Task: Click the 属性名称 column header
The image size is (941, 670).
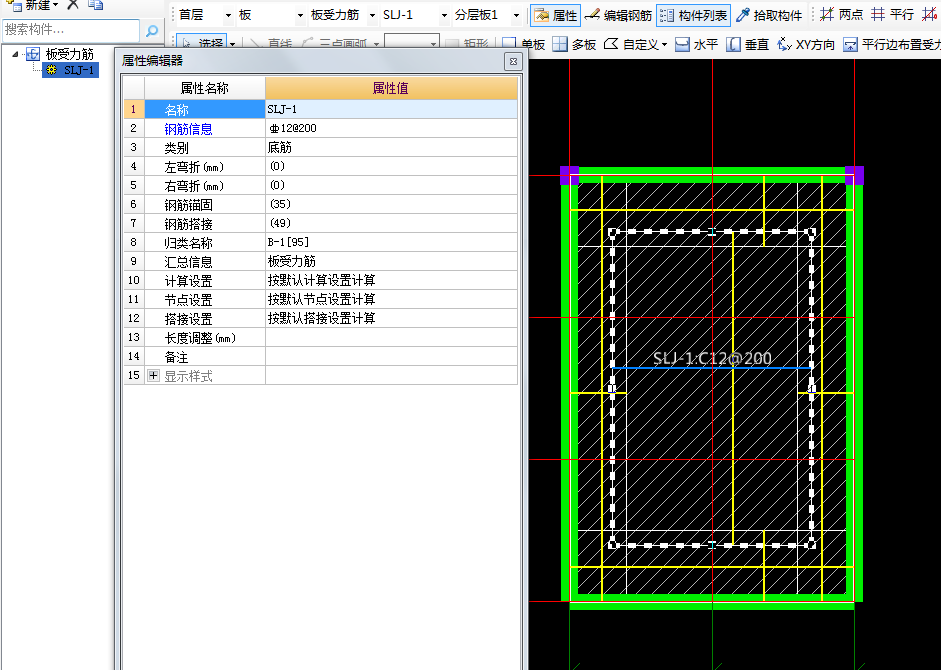Action: [205, 88]
